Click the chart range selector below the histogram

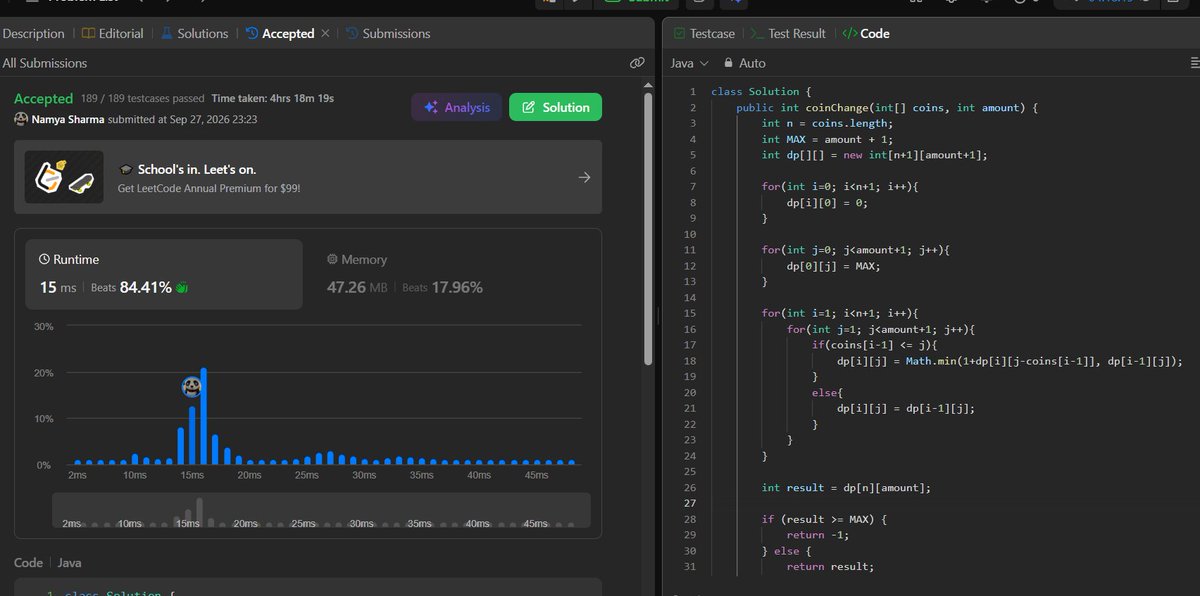pyautogui.click(x=321, y=510)
